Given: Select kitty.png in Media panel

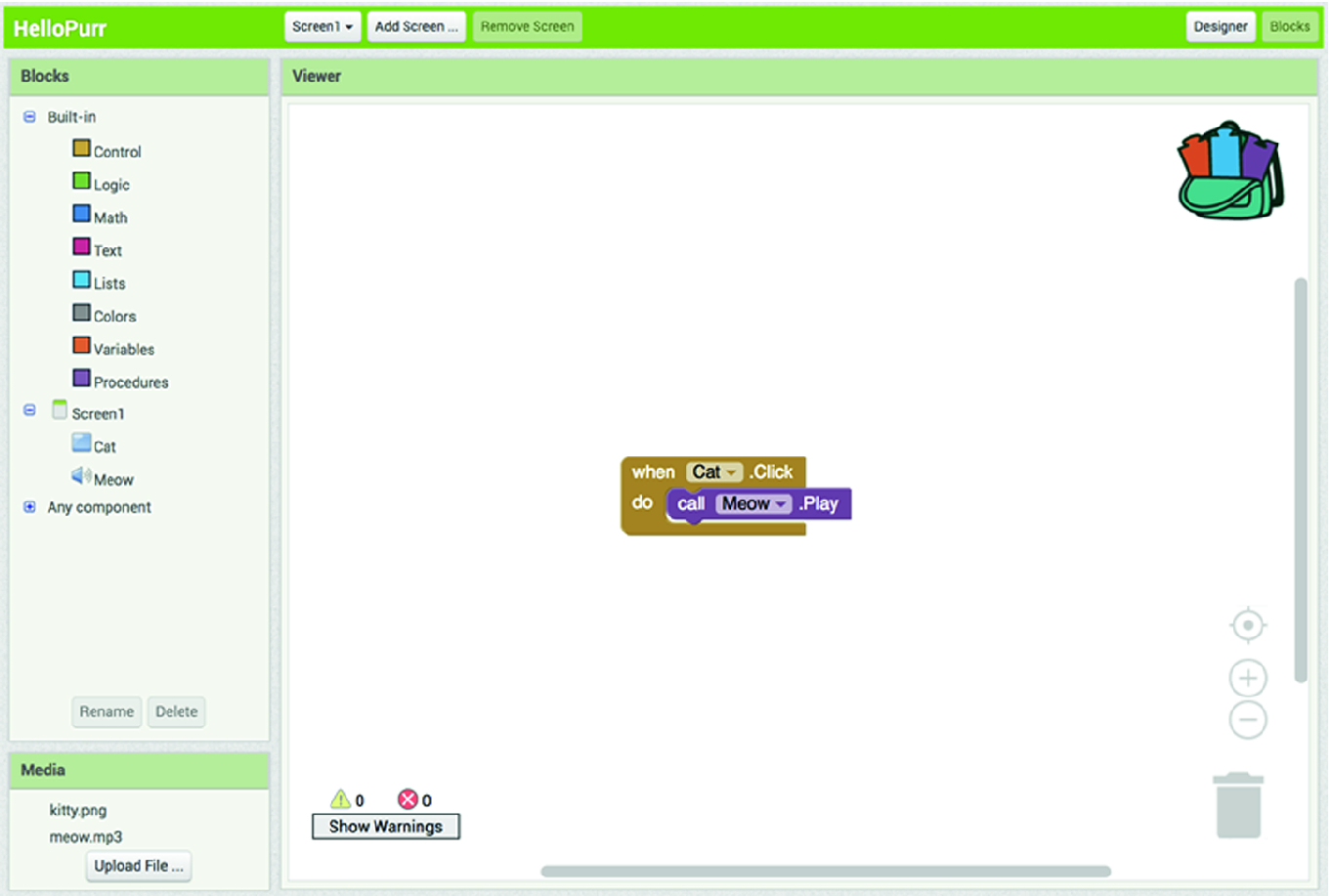Looking at the screenshot, I should tap(78, 810).
